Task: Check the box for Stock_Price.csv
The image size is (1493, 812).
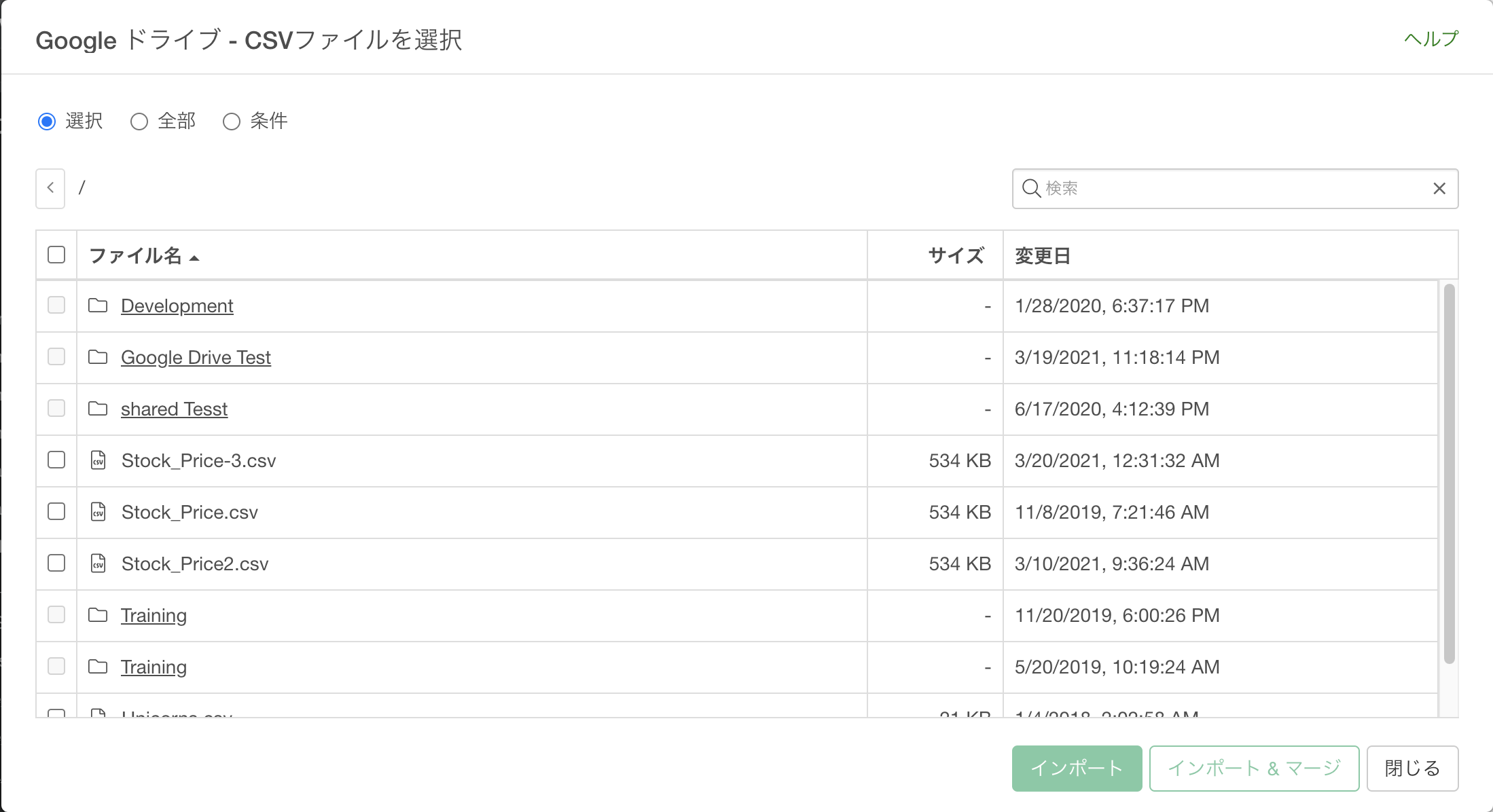Action: pyautogui.click(x=56, y=511)
